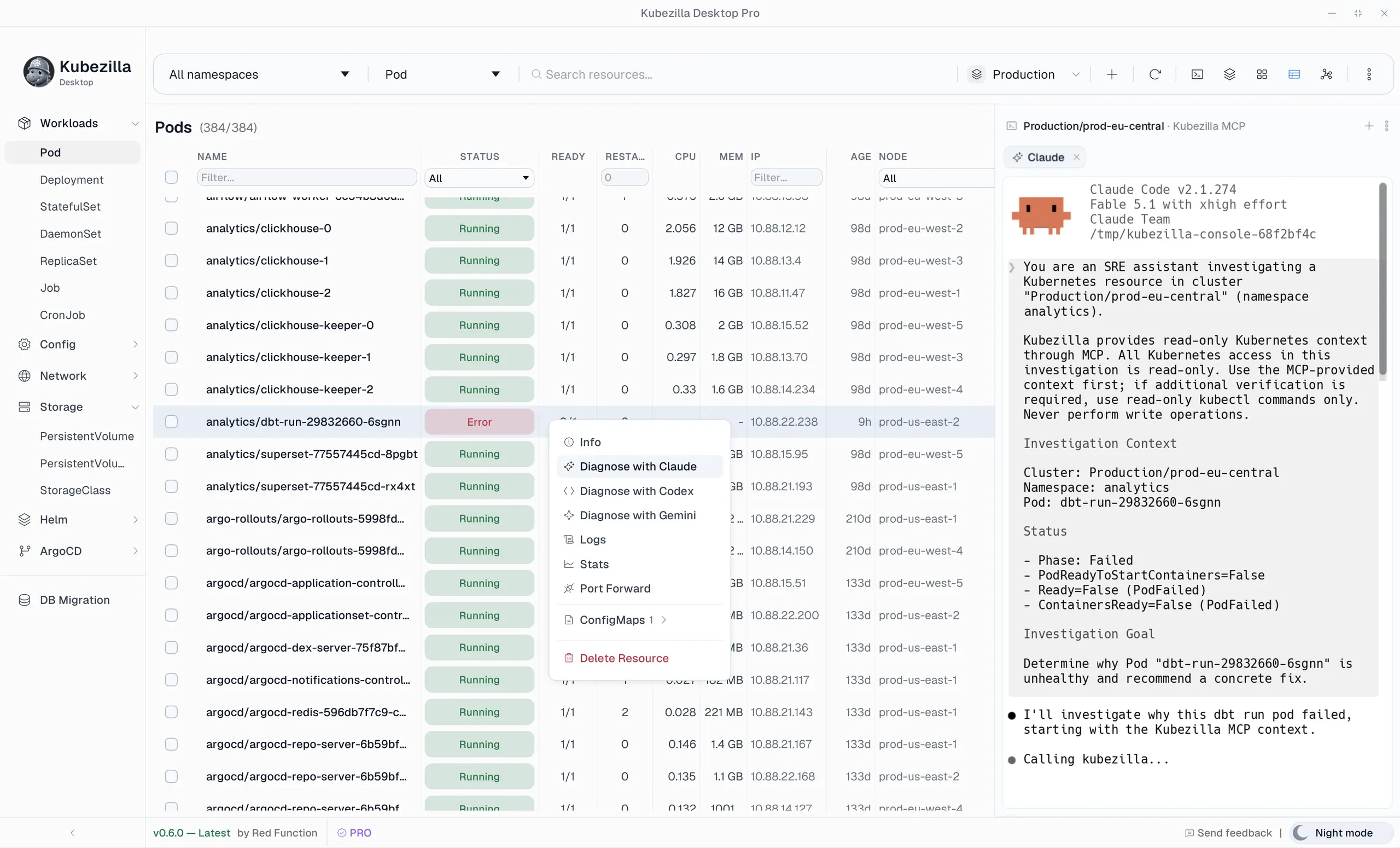Select checkbox for analytics/dbt-run-29832660-6sgnn
Screen dimensions: 1400x848
tap(171, 422)
